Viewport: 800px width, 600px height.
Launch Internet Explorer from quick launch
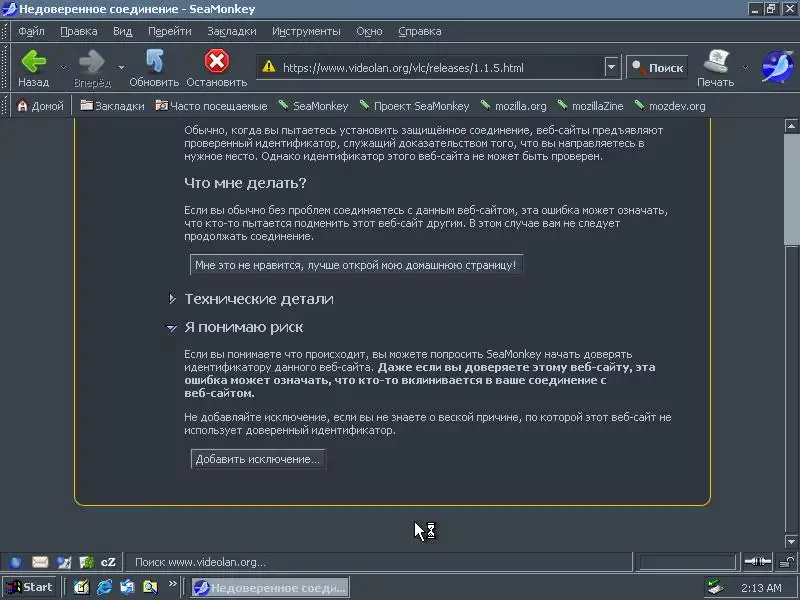tap(105, 587)
